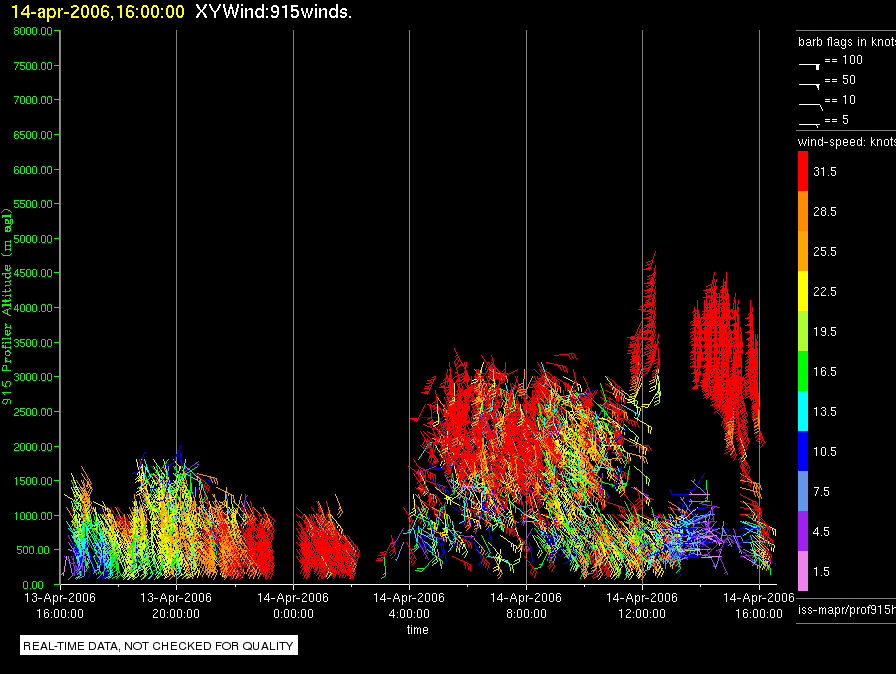This screenshot has width=896, height=674.
Task: Click the real-time data quality notice box
Action: coord(159,645)
